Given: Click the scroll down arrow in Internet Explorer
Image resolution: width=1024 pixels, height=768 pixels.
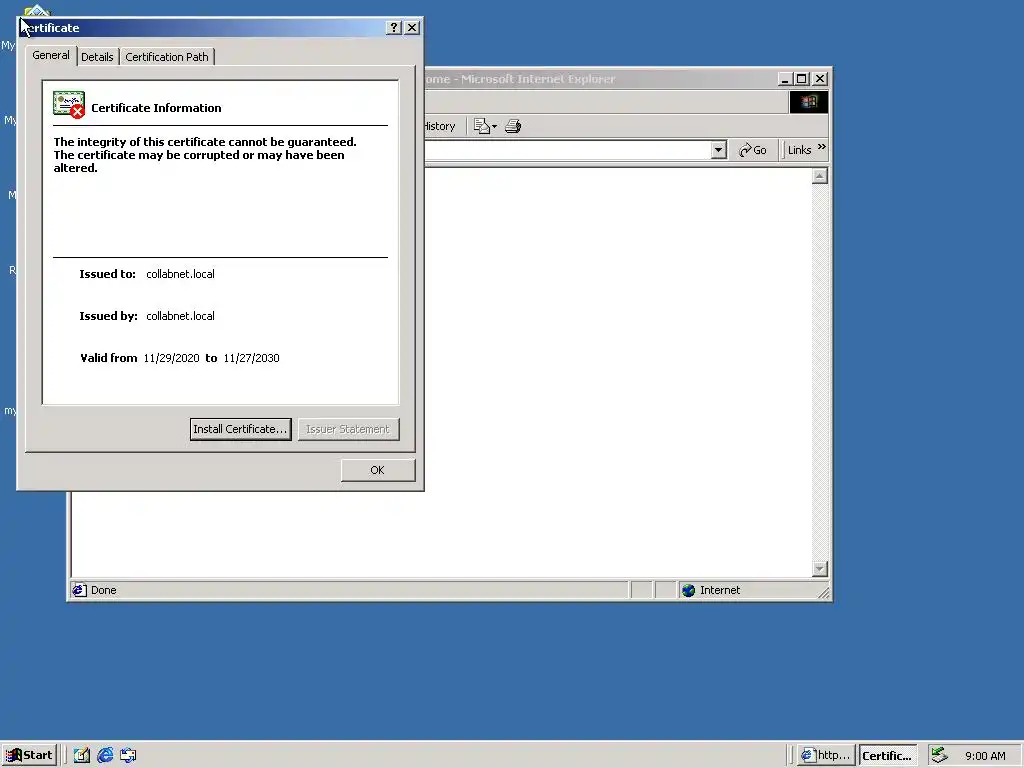Looking at the screenshot, I should (x=820, y=569).
